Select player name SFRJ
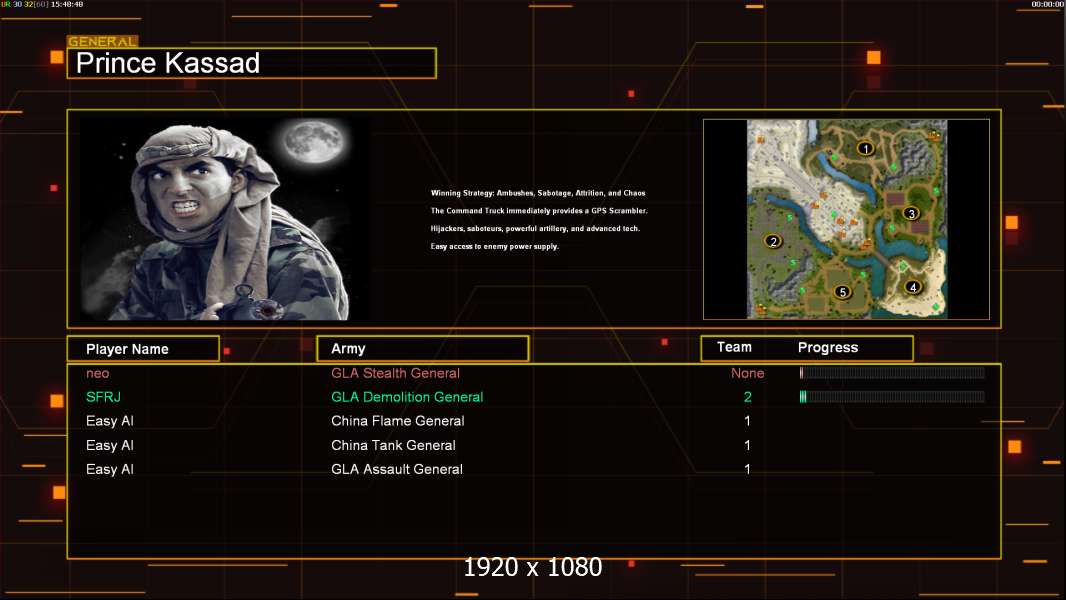This screenshot has width=1066, height=600. [x=103, y=397]
